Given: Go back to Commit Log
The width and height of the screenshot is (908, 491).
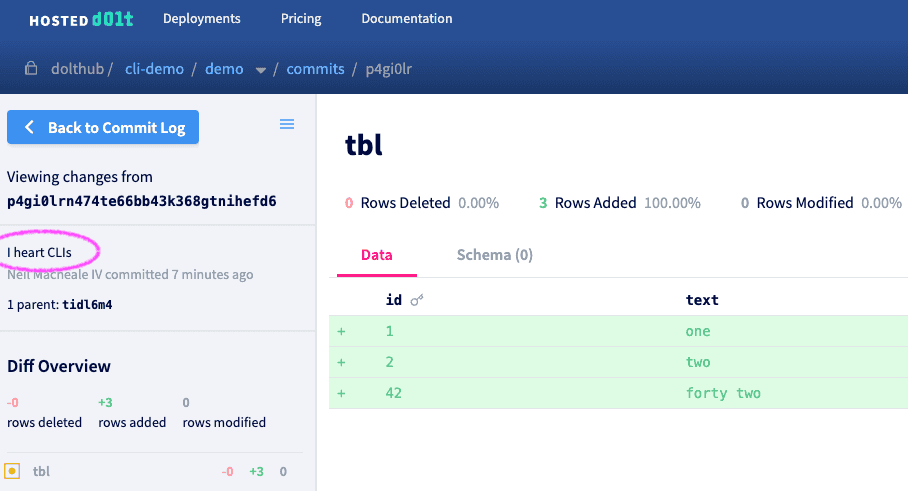Looking at the screenshot, I should coord(103,127).
